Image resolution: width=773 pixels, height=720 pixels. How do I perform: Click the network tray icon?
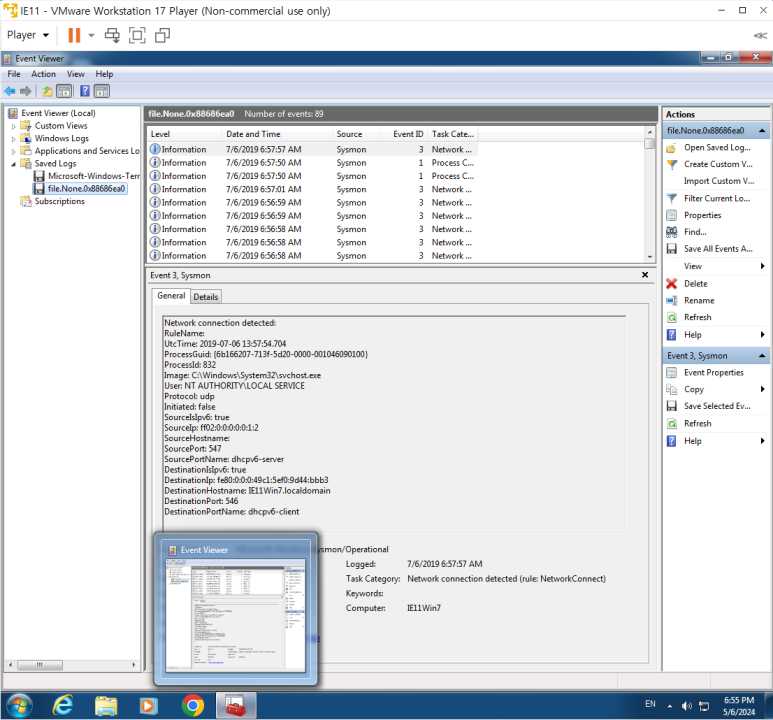click(704, 706)
